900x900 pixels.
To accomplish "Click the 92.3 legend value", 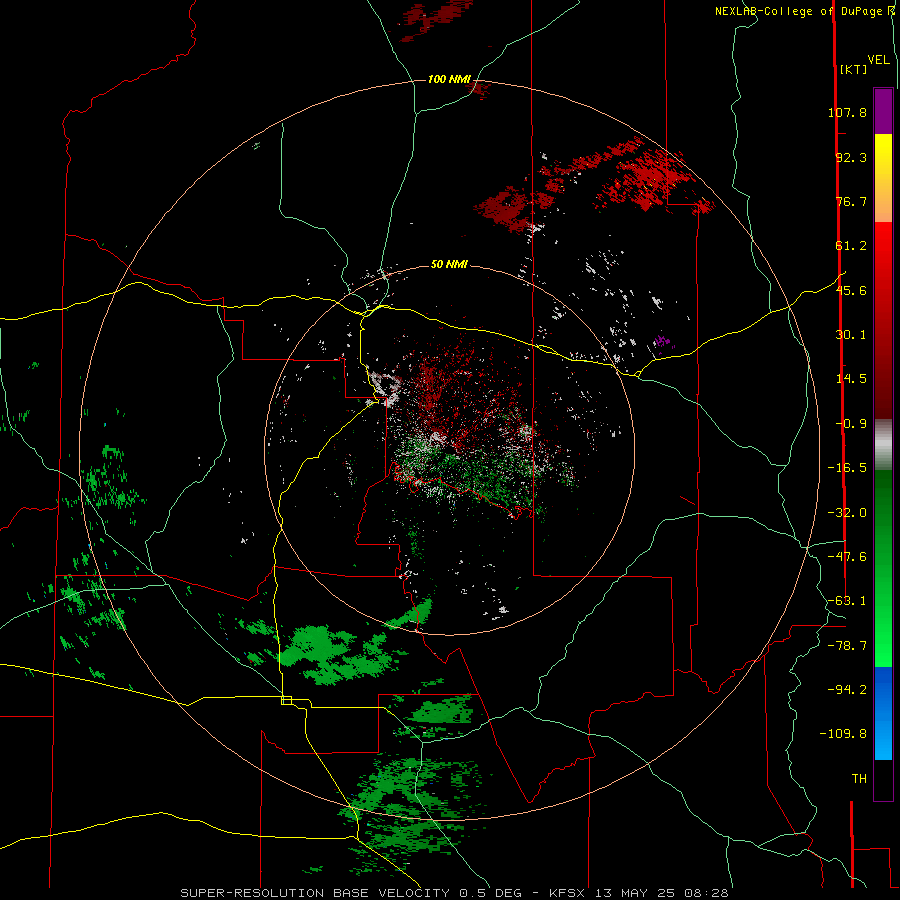I will 851,157.
